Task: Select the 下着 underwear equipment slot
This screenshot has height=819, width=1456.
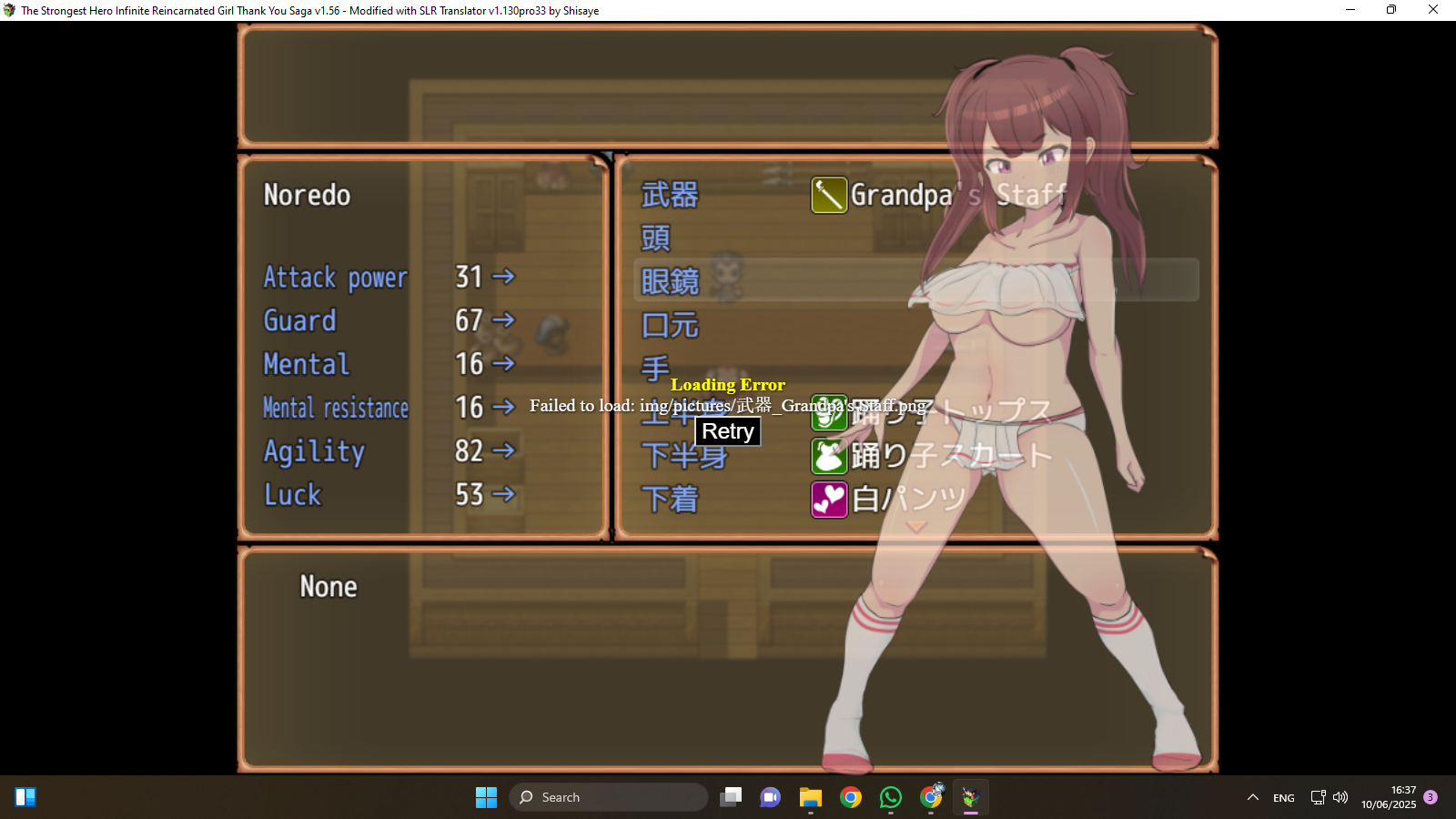Action: click(670, 500)
